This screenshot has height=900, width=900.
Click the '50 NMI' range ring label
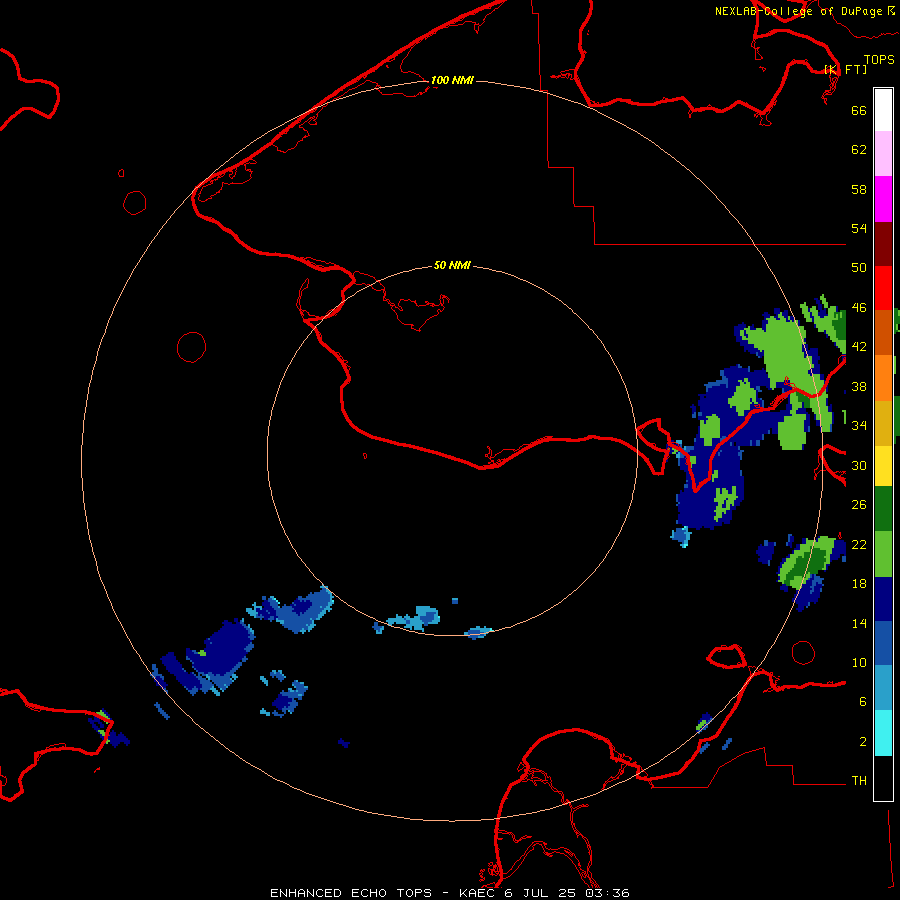coord(452,265)
